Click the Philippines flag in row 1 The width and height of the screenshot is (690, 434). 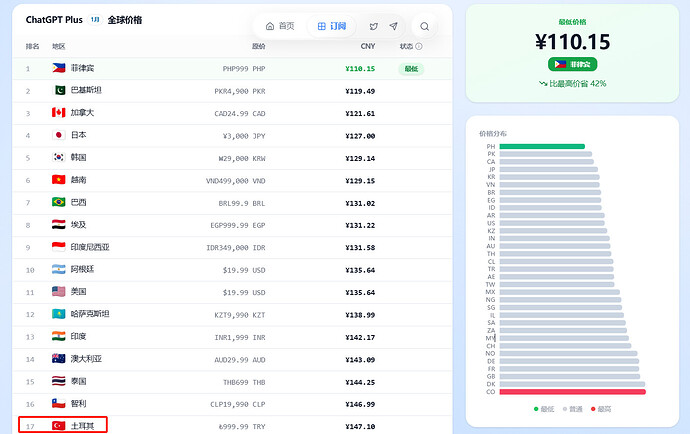pos(59,68)
